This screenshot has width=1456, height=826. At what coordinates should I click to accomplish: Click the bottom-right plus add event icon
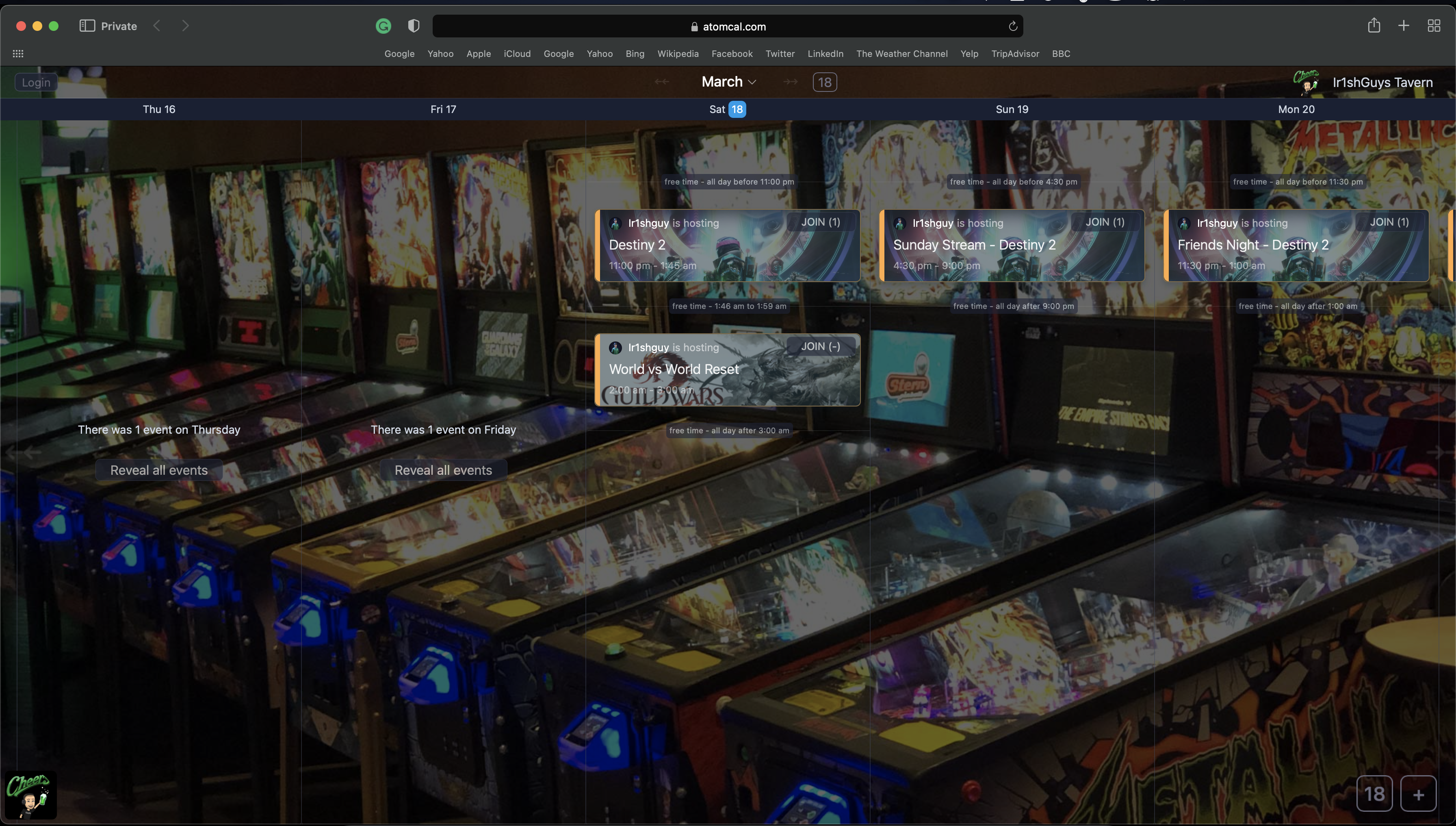(x=1418, y=794)
